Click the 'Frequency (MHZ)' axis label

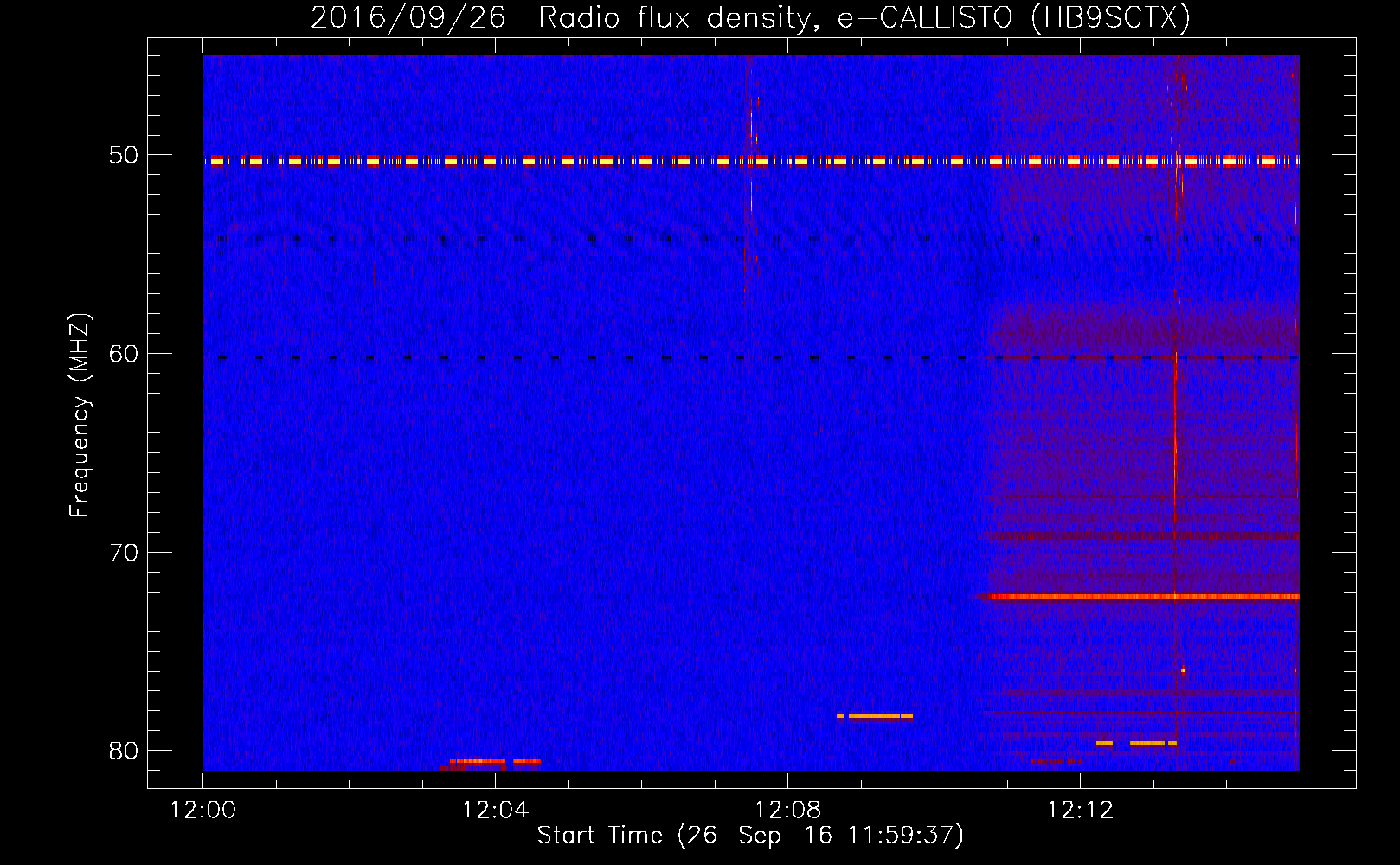tap(79, 415)
